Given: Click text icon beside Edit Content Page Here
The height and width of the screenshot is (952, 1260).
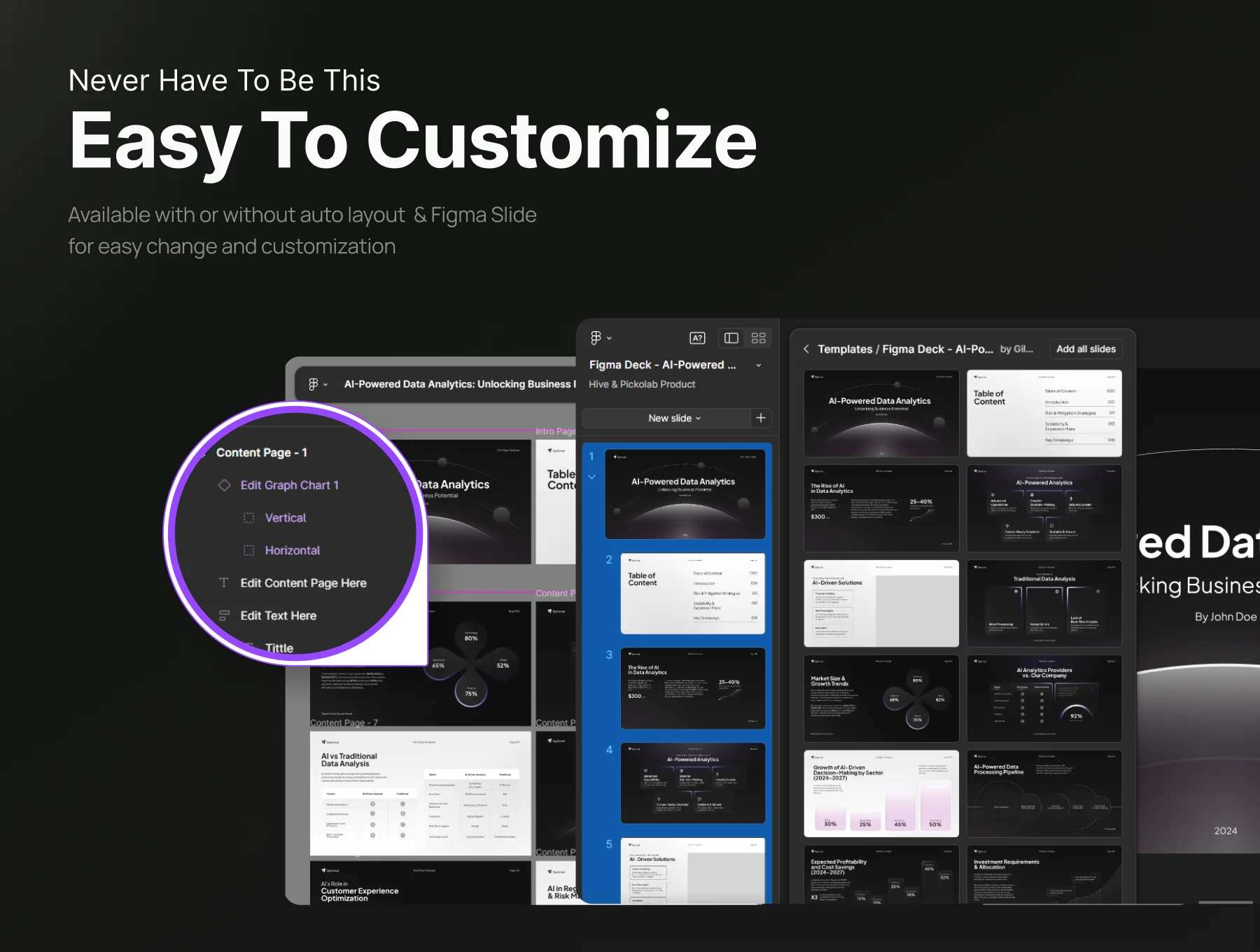Looking at the screenshot, I should coord(224,583).
